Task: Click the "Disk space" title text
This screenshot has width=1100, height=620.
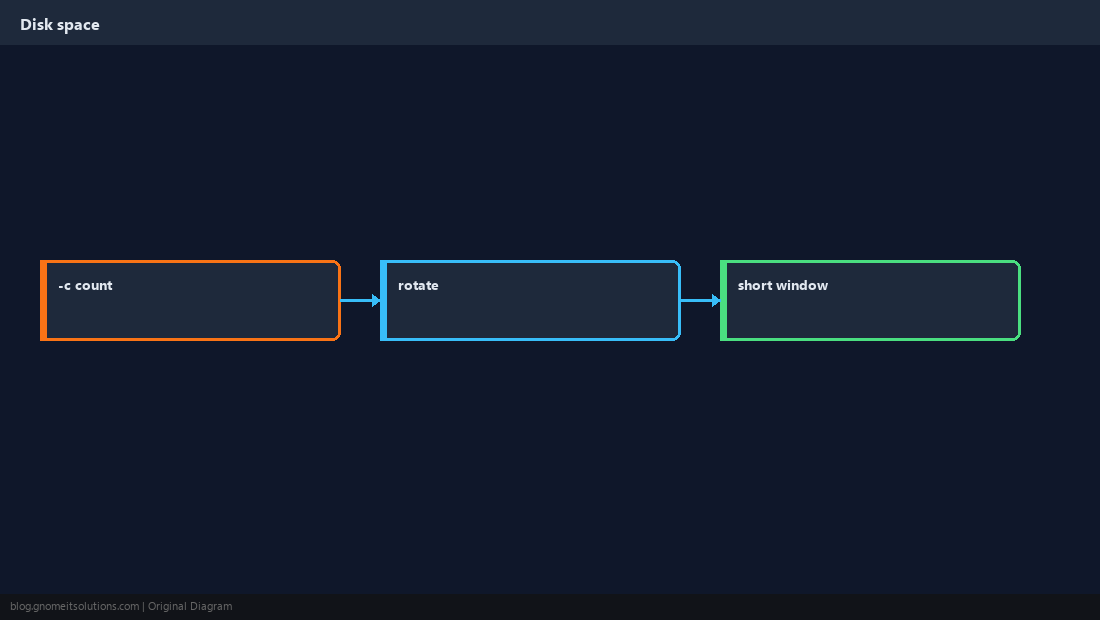Action: [60, 25]
